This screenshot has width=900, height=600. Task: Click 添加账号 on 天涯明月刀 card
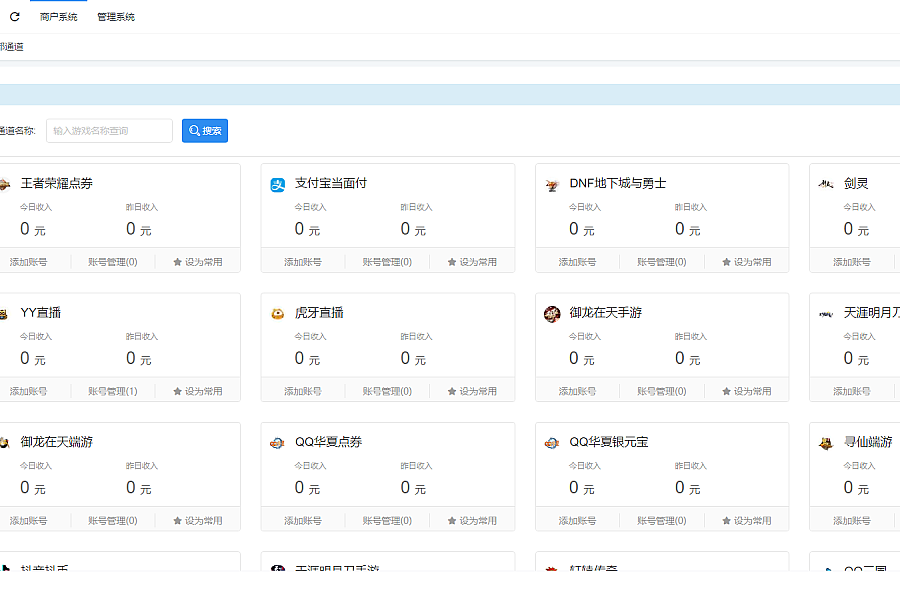pyautogui.click(x=851, y=391)
